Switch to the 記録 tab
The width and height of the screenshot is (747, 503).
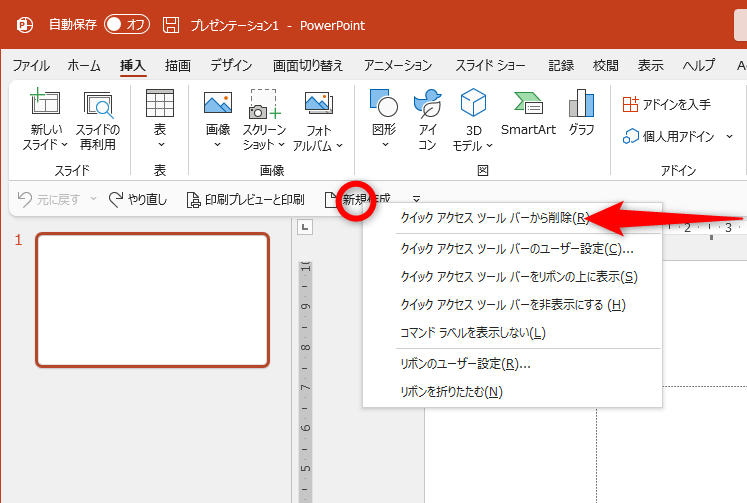561,65
